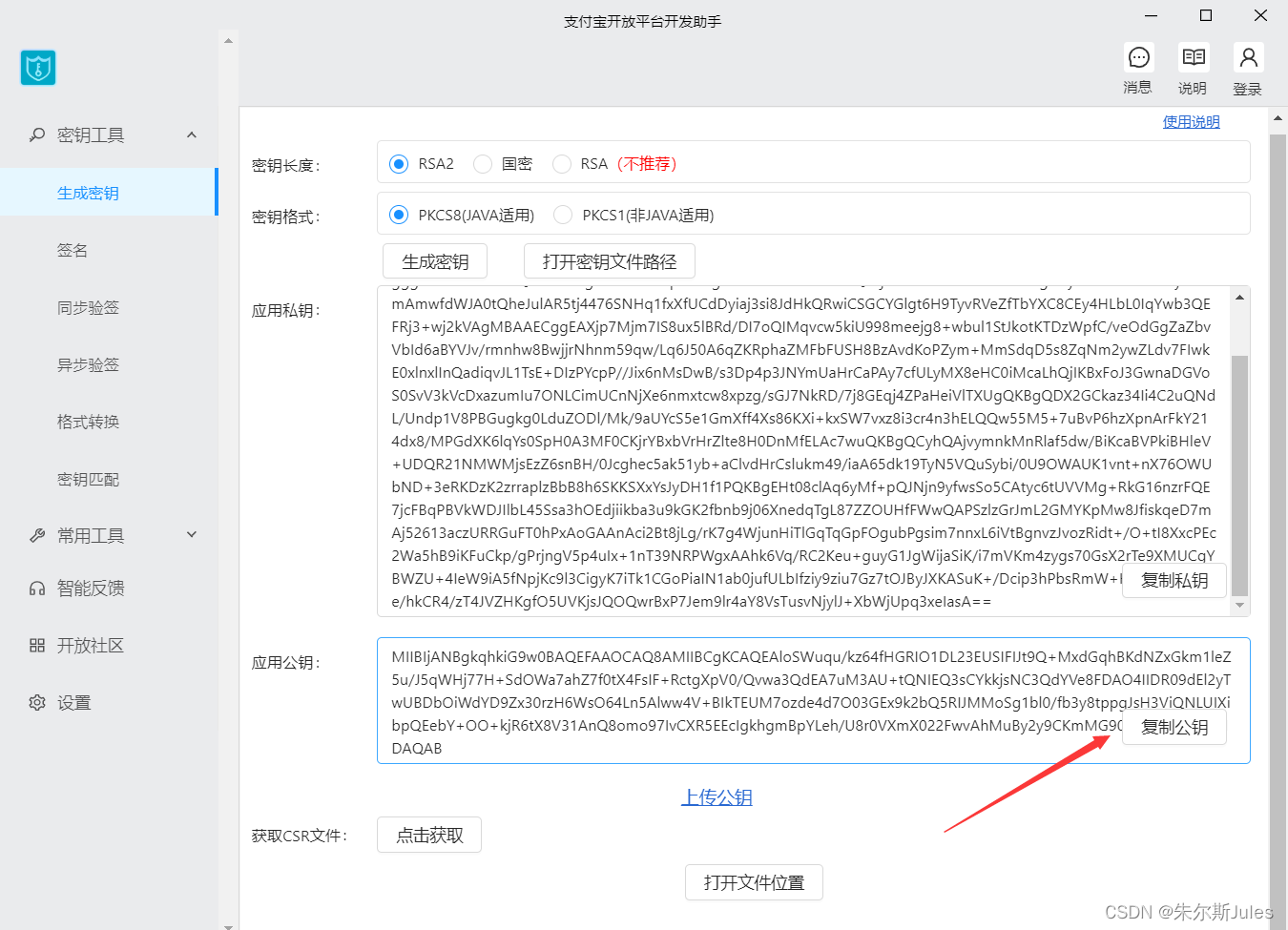Click inside the 应用公钥 text area
1288x930 pixels.
point(813,701)
